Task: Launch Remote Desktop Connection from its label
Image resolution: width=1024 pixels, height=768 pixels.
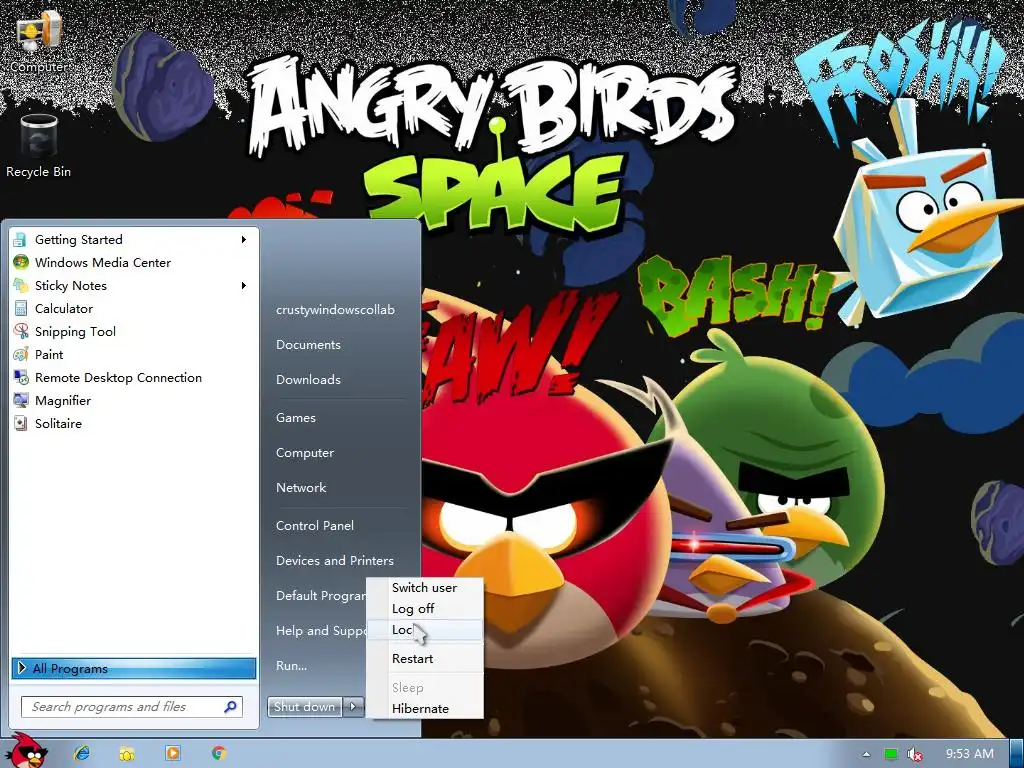Action: tap(118, 377)
